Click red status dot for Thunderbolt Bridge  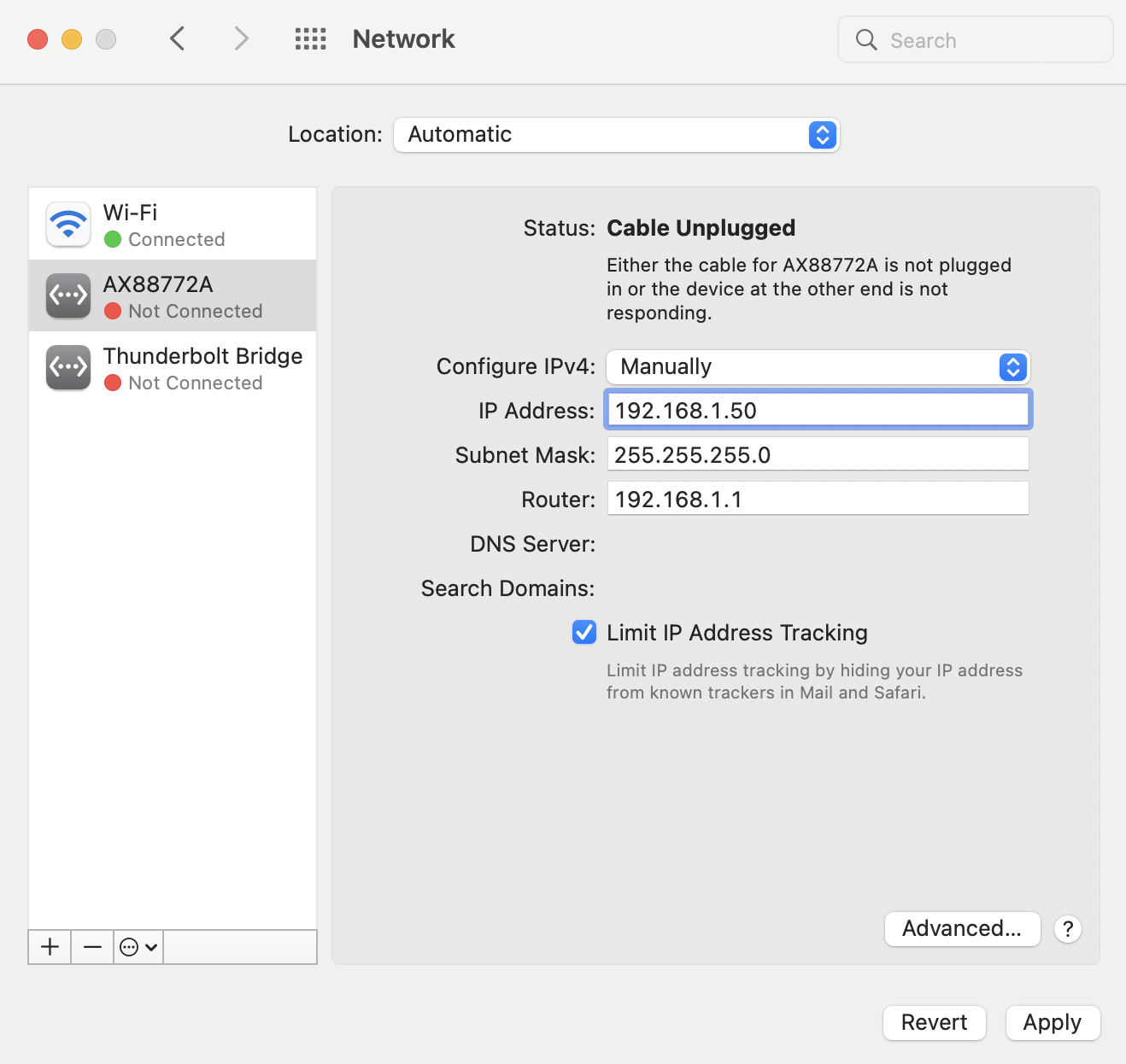pos(113,383)
